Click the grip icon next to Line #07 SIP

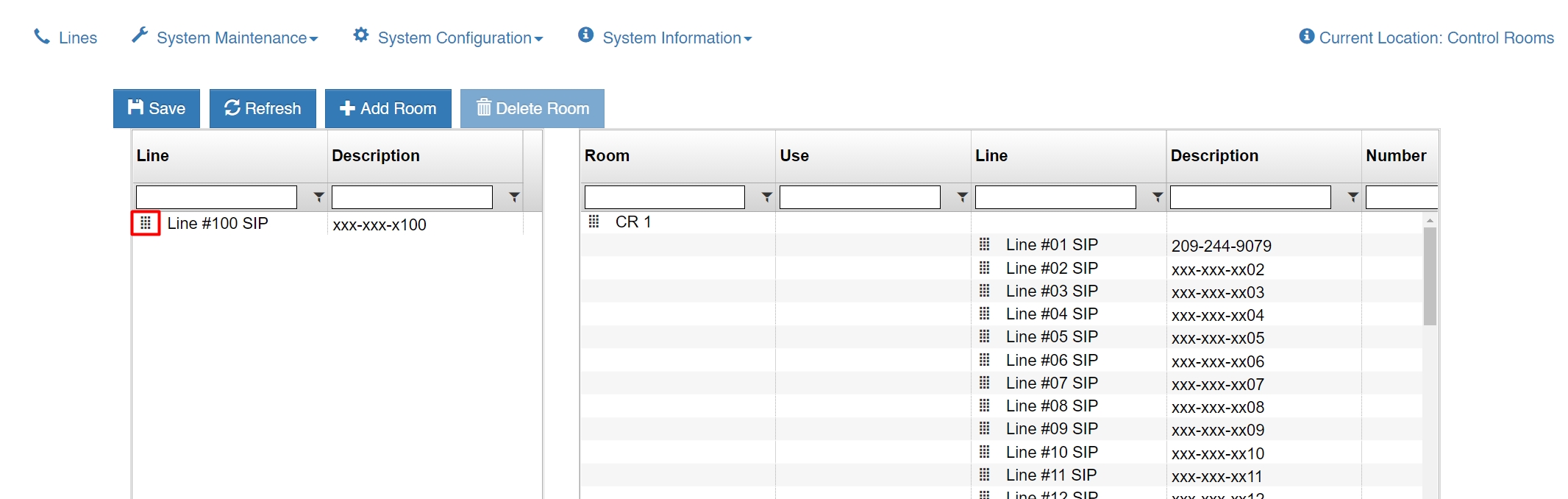click(985, 382)
